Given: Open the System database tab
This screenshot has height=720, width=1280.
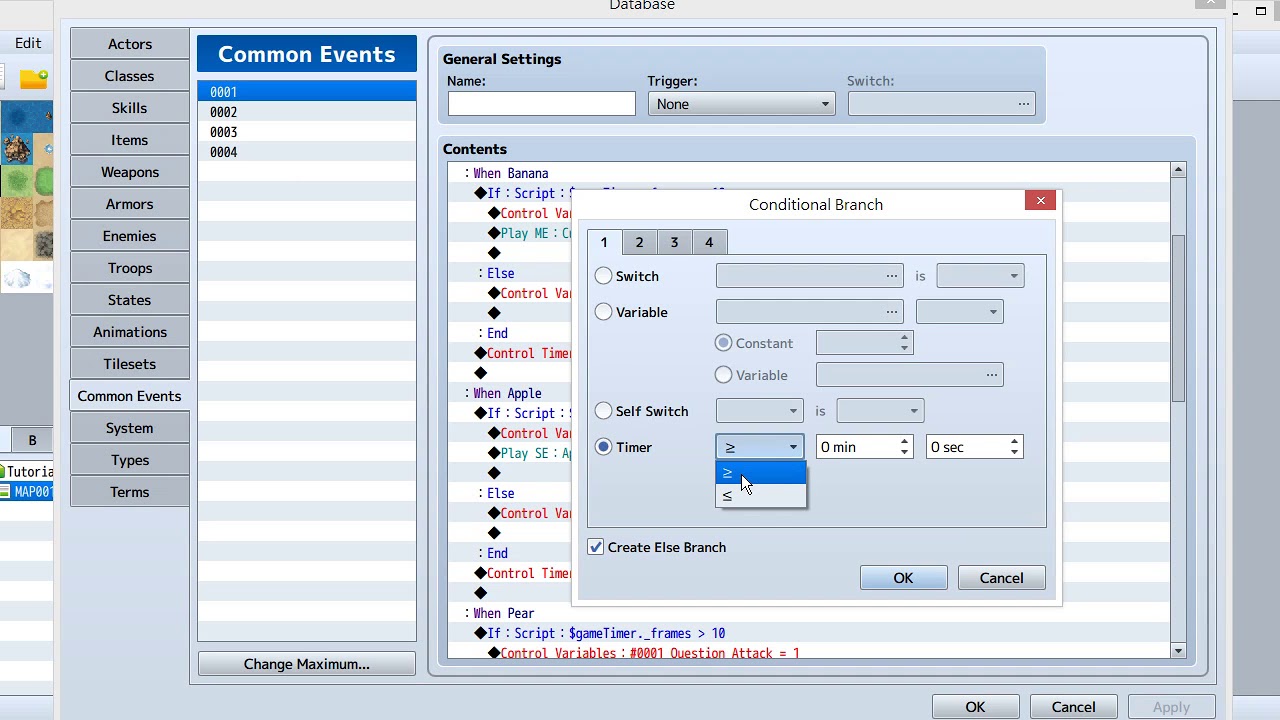Looking at the screenshot, I should (130, 428).
